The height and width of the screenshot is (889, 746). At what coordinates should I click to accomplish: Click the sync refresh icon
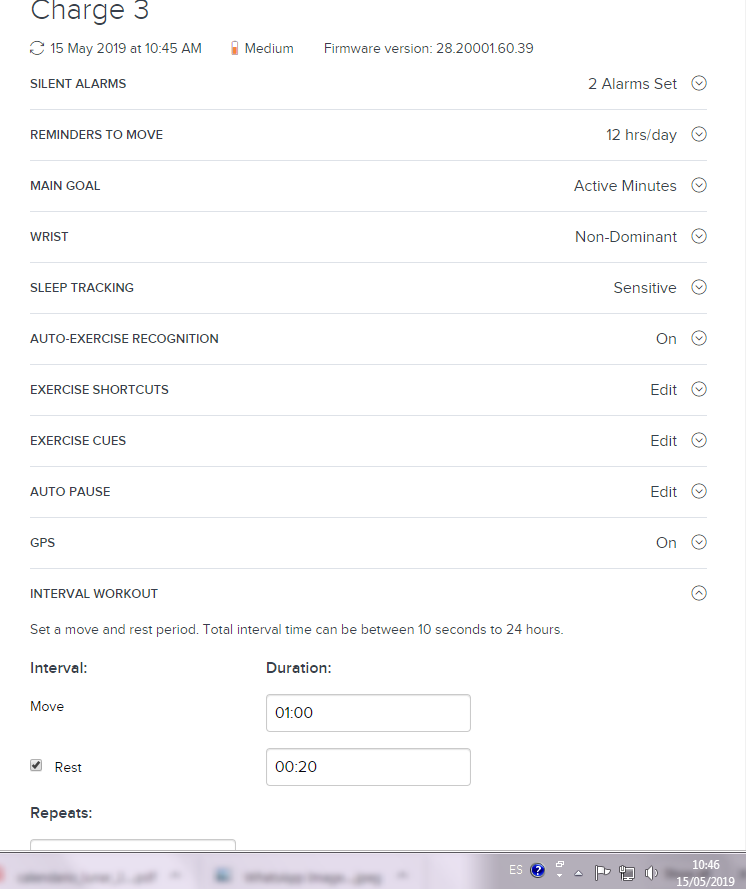(x=38, y=48)
